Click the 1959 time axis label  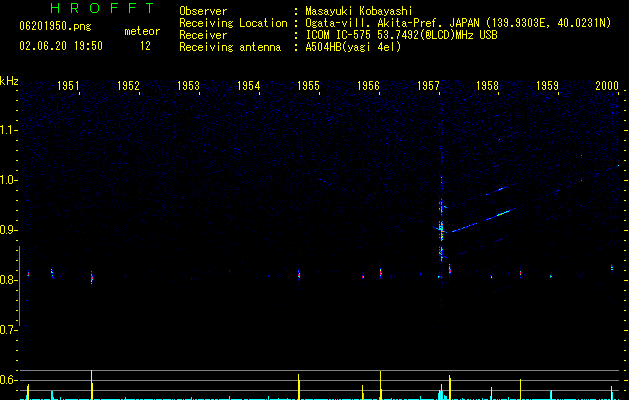pos(547,85)
